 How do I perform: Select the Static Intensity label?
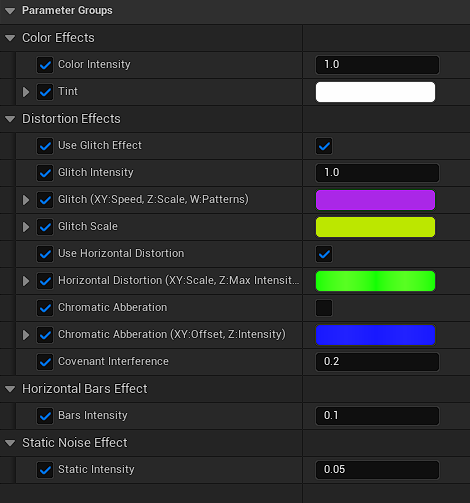96,469
